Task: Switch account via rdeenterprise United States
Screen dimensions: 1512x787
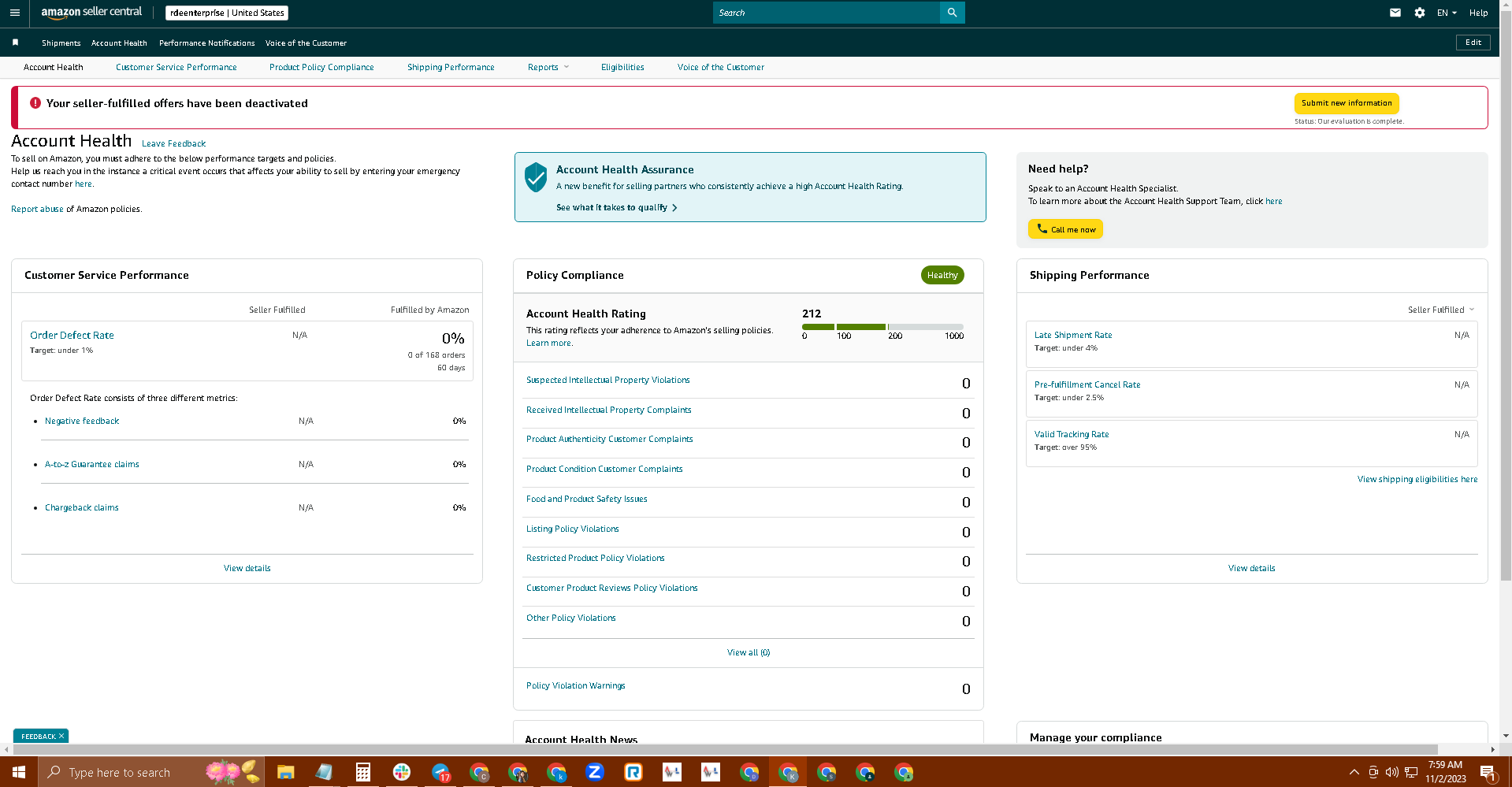Action: 227,13
